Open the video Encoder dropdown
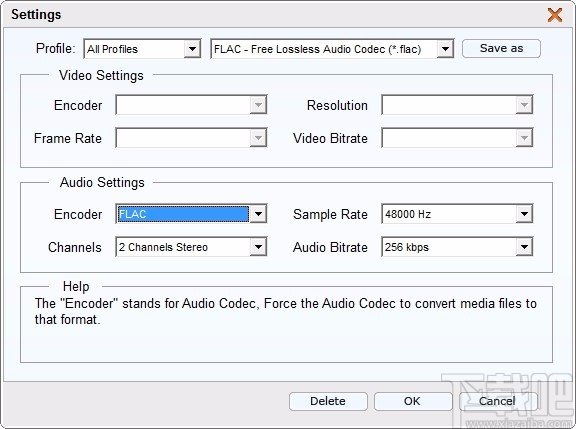The height and width of the screenshot is (429, 576). (191, 105)
